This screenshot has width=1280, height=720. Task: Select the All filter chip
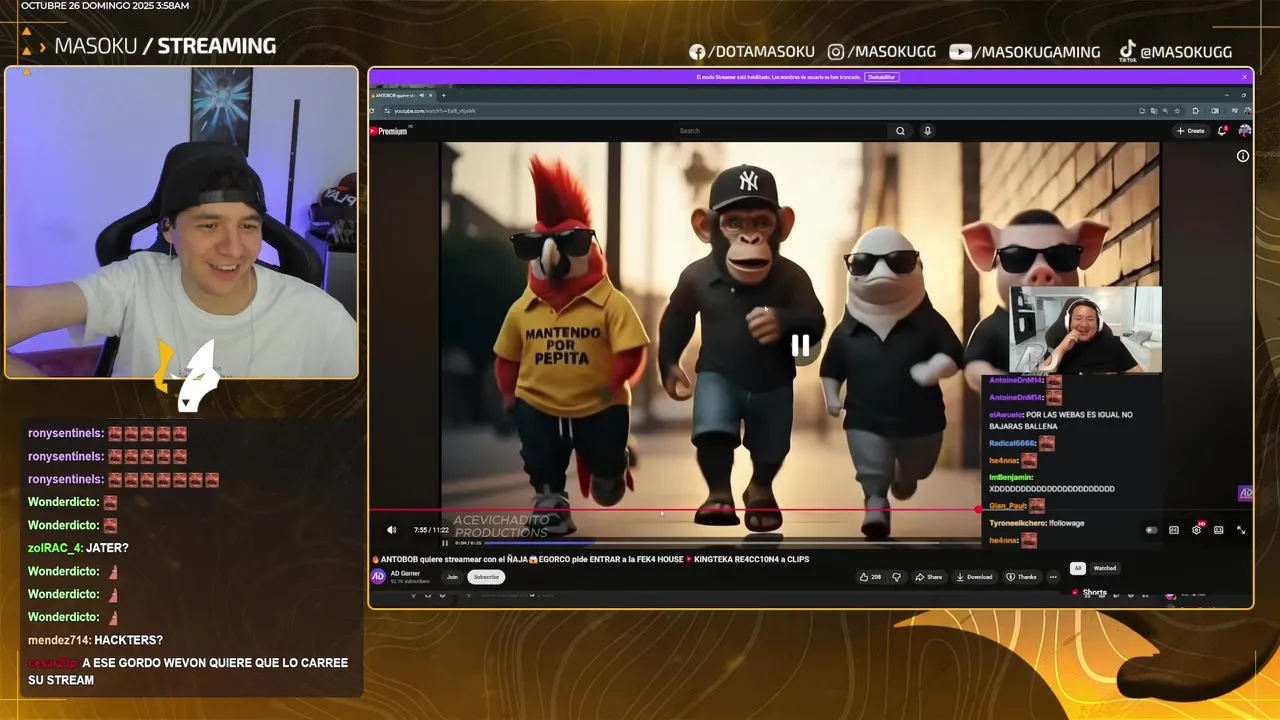(x=1077, y=568)
